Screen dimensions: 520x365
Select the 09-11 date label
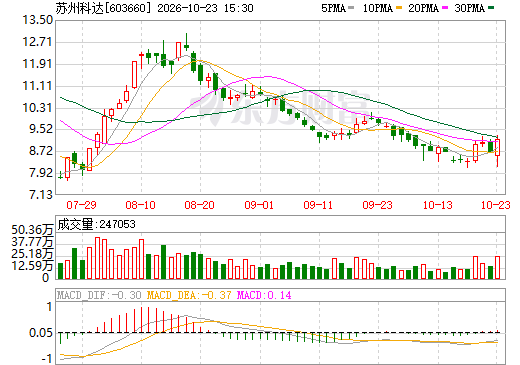click(x=318, y=205)
